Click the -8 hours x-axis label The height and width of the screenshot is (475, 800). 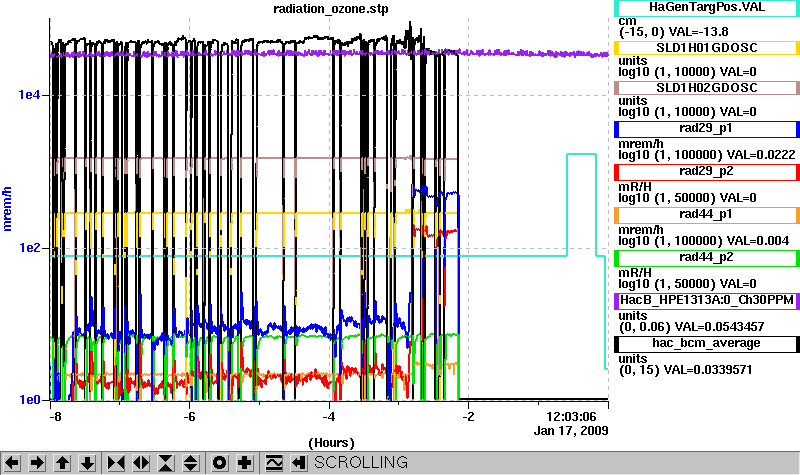click(x=55, y=416)
